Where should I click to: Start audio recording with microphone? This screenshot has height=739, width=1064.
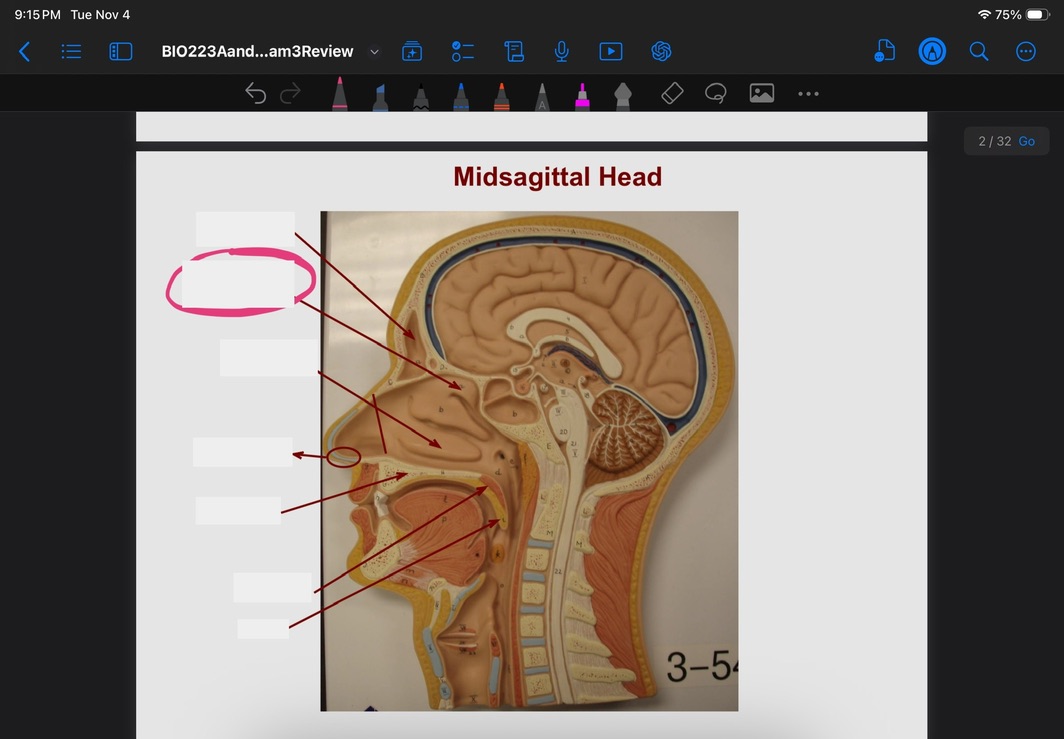coord(562,51)
